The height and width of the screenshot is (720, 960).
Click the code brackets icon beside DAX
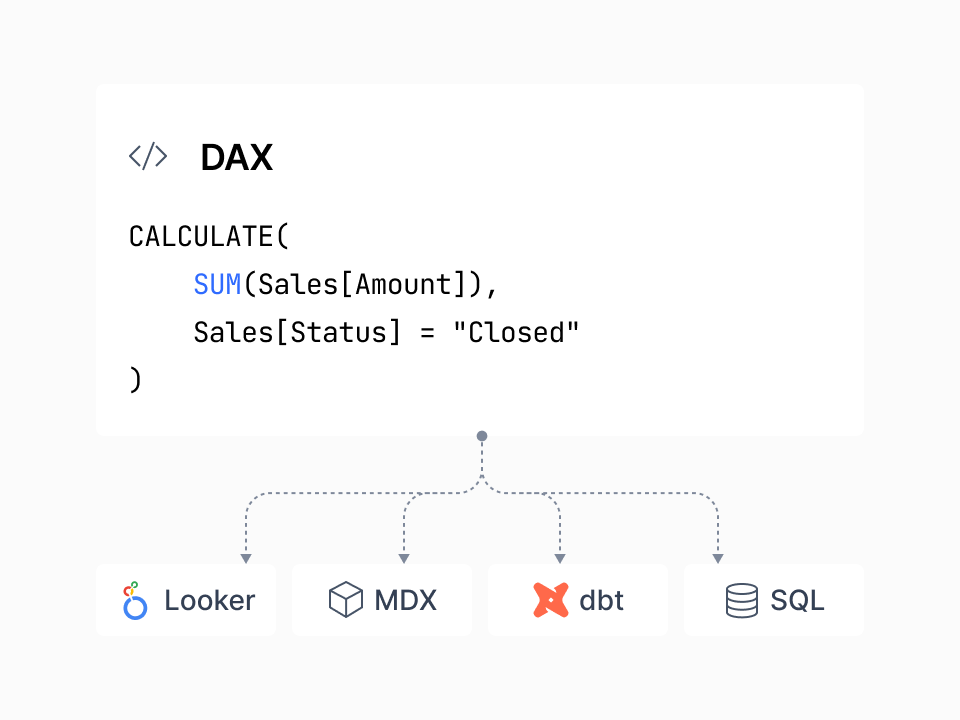coord(148,156)
